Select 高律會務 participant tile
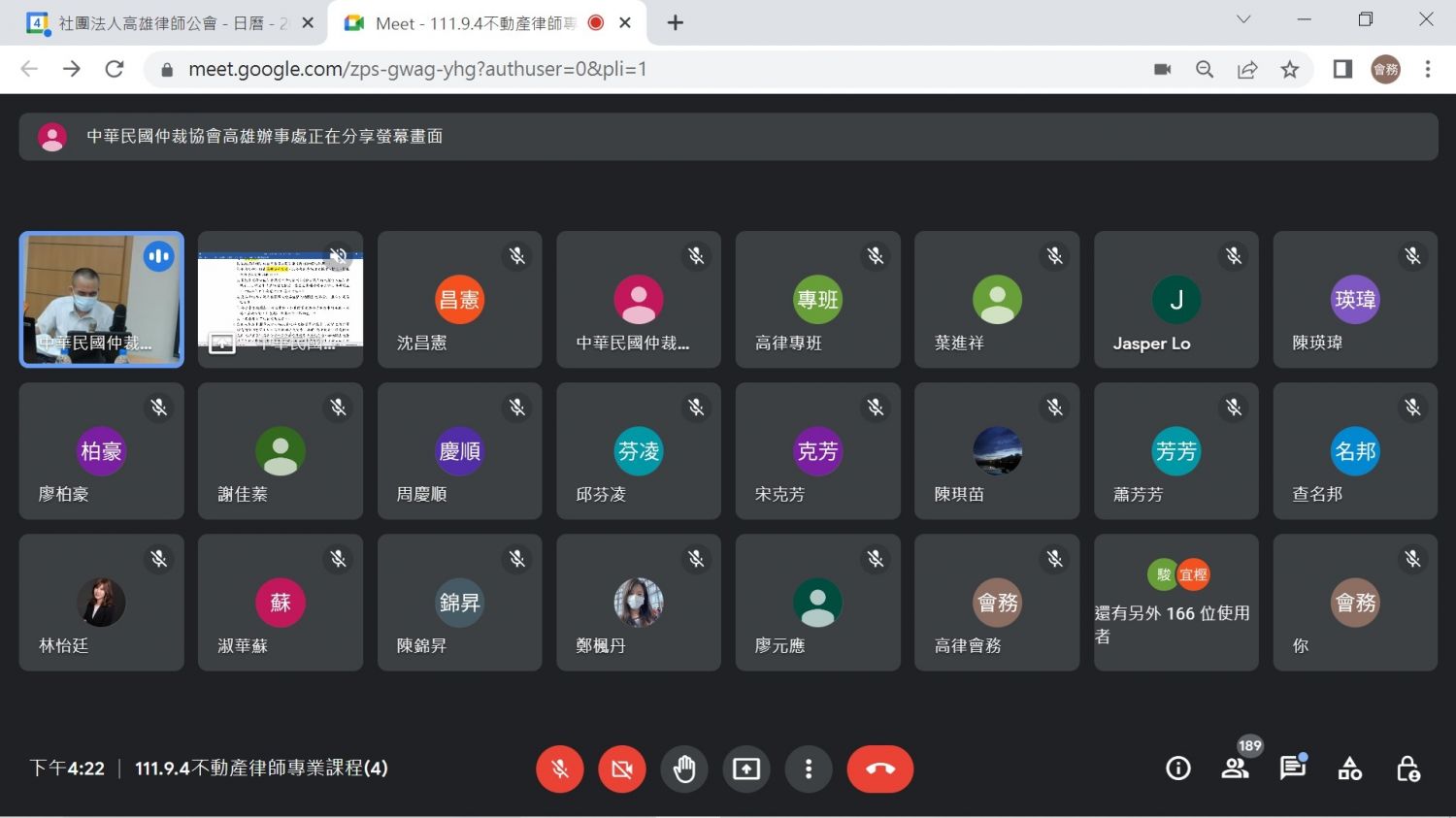Image resolution: width=1456 pixels, height=818 pixels. click(x=997, y=603)
